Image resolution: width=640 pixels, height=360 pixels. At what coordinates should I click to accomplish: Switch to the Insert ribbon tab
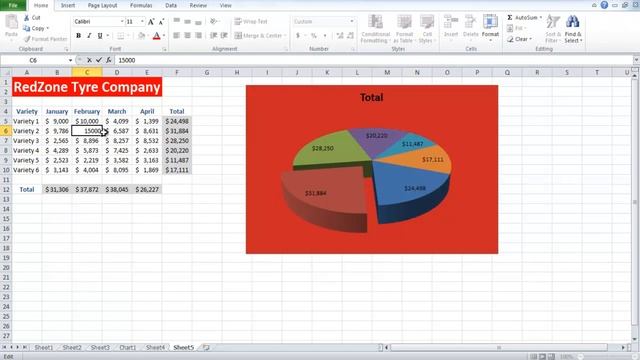[68, 5]
